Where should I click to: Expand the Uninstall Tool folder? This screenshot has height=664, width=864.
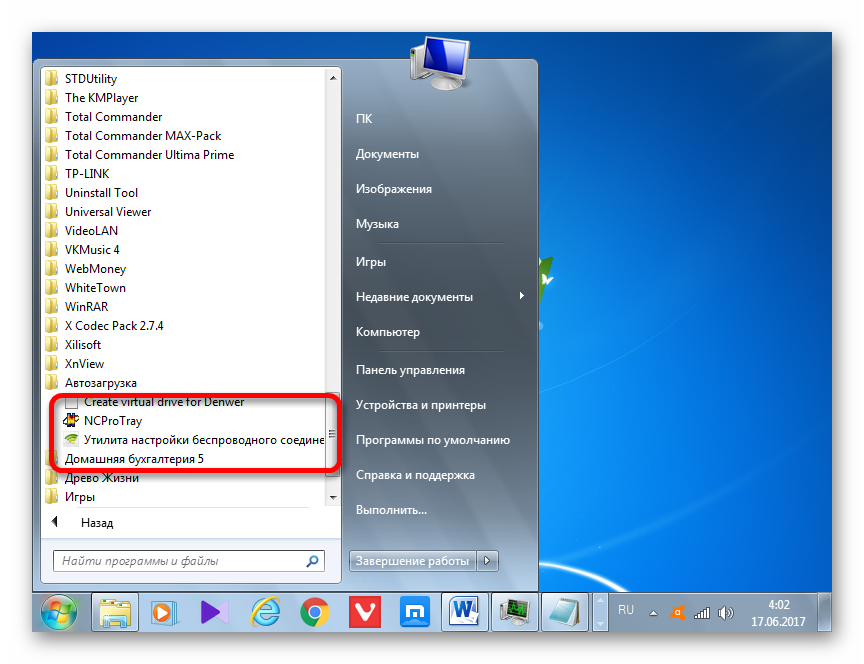click(91, 193)
